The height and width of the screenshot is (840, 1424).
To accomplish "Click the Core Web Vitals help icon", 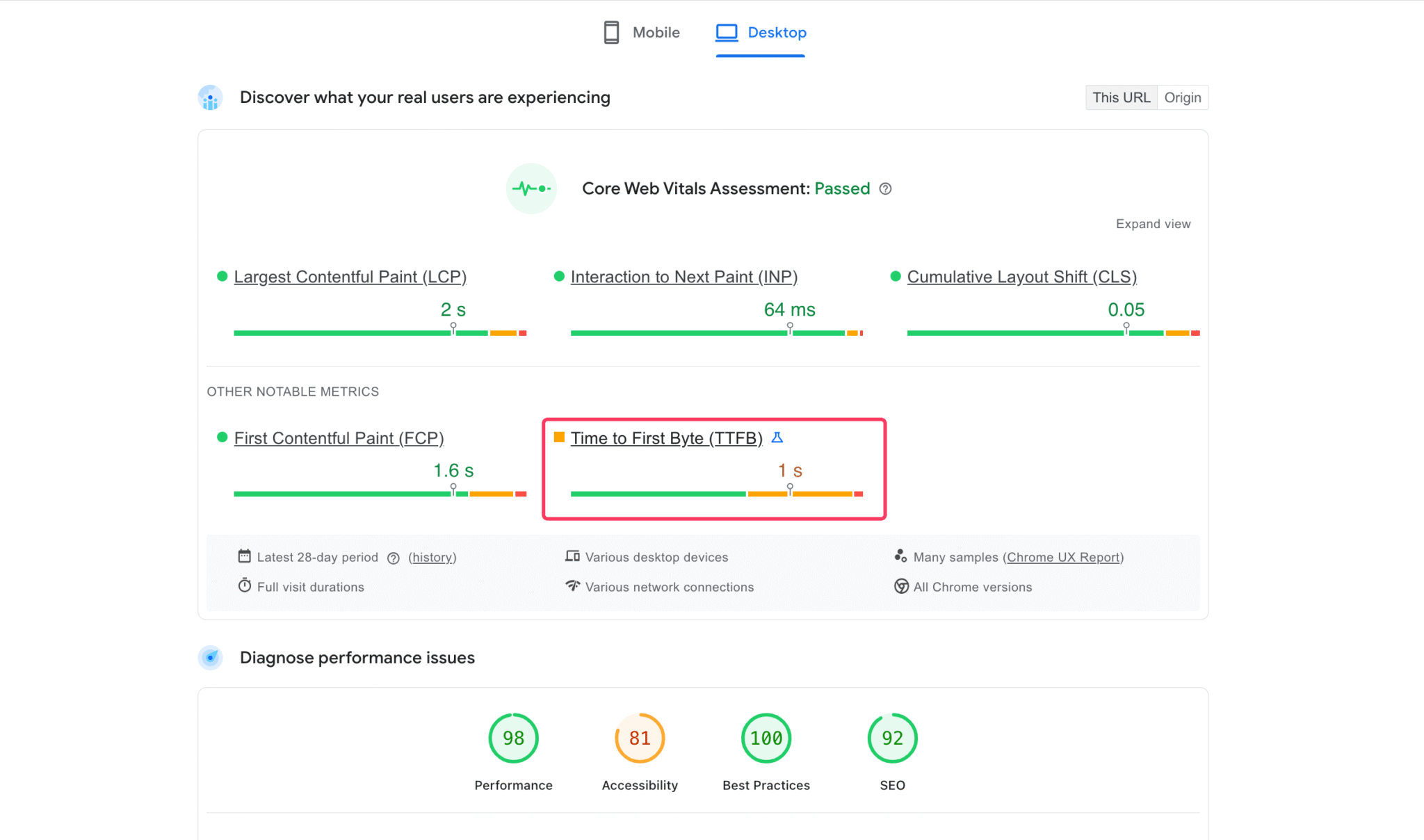I will click(x=885, y=189).
